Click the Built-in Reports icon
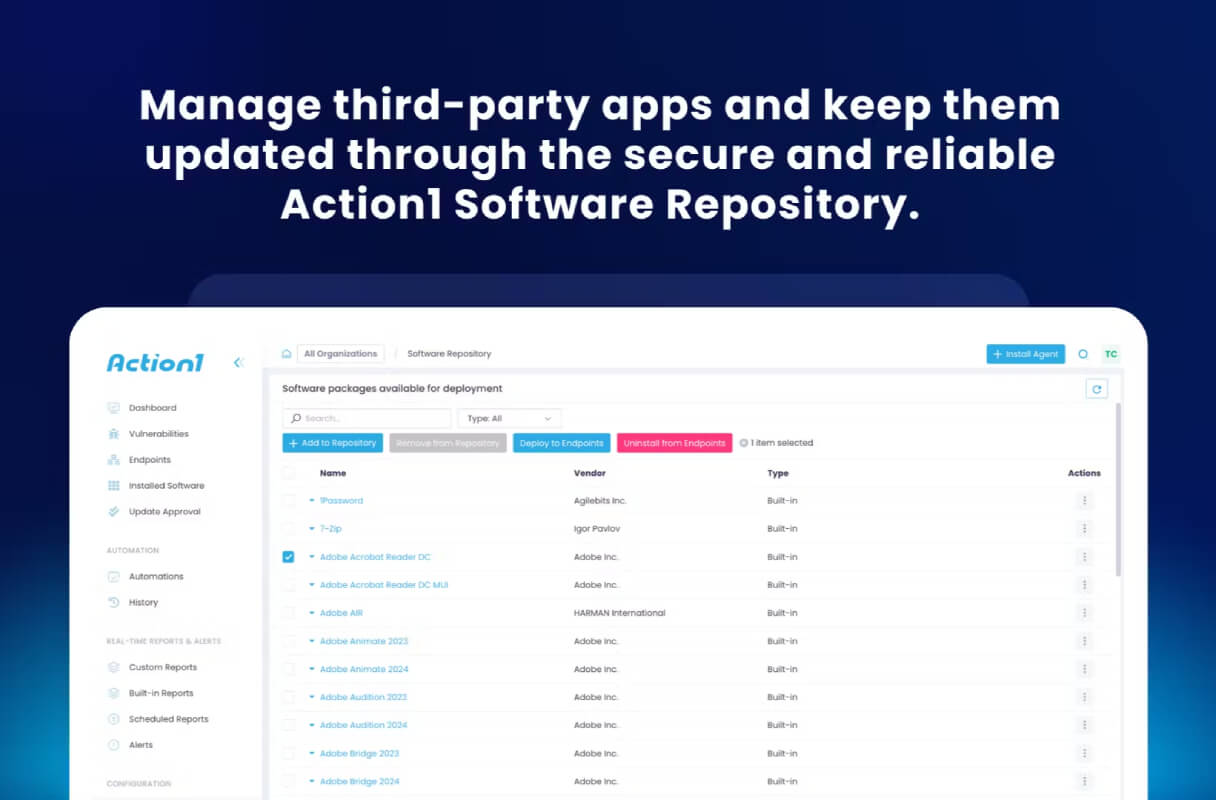Screen dimensions: 1216x800 click(x=114, y=694)
